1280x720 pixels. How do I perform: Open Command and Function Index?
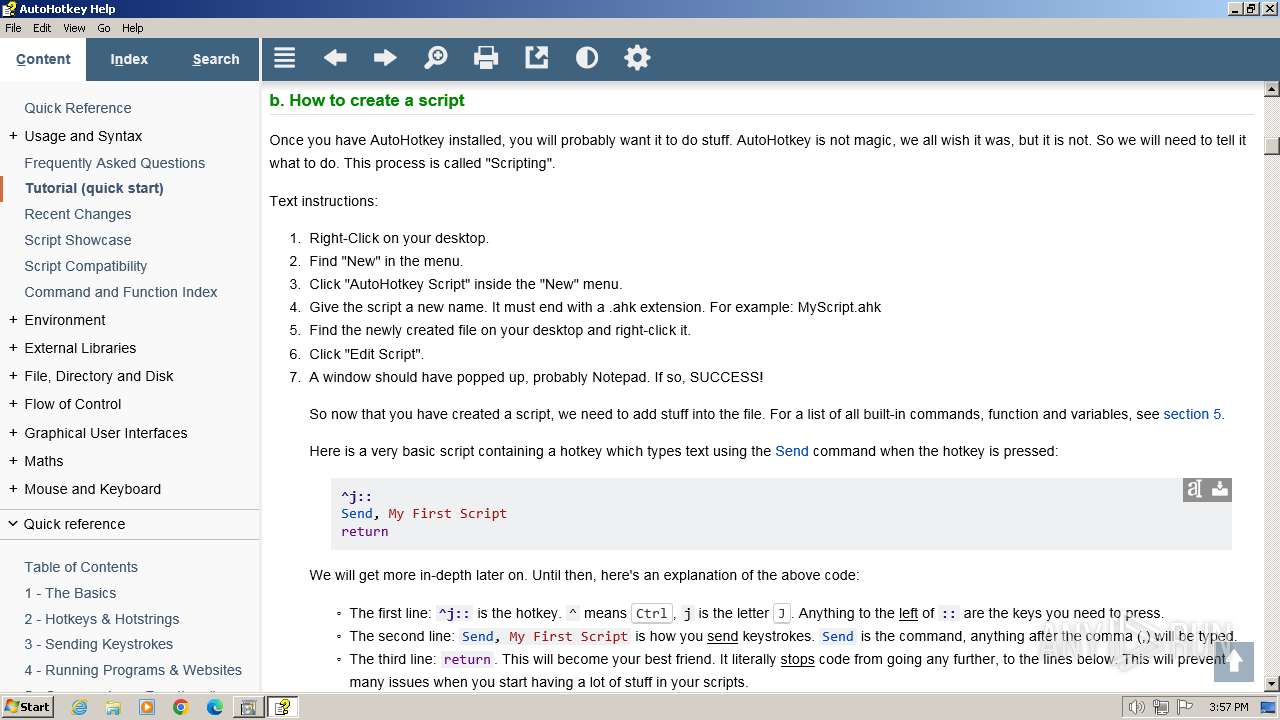[x=121, y=292]
